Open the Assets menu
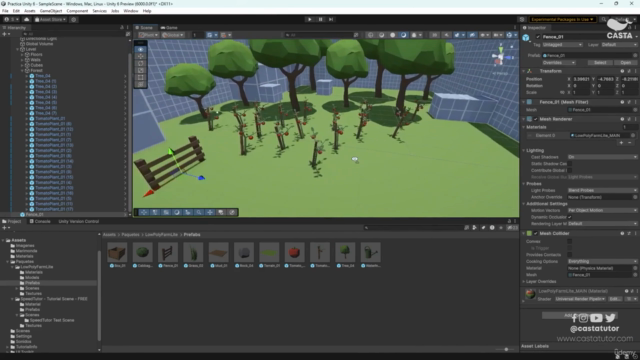This screenshot has width=640, height=360. 30,11
